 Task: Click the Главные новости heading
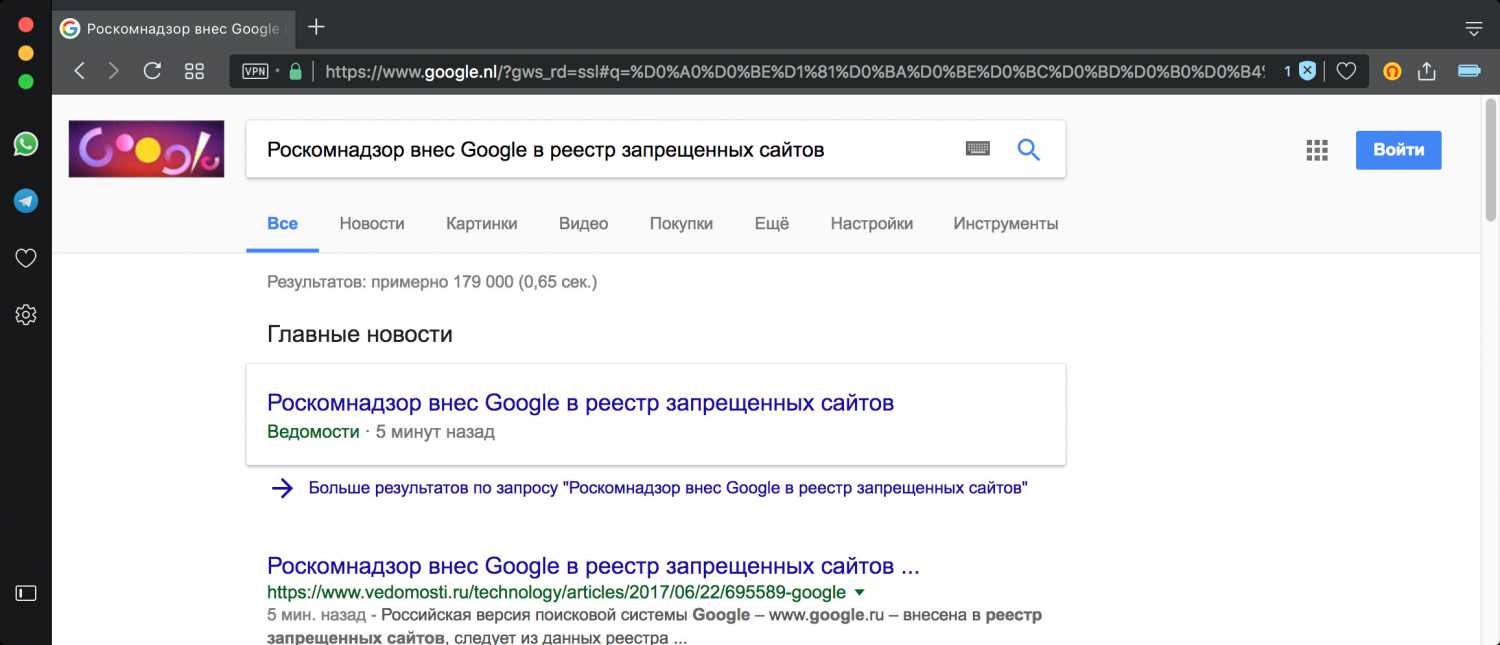click(x=360, y=334)
